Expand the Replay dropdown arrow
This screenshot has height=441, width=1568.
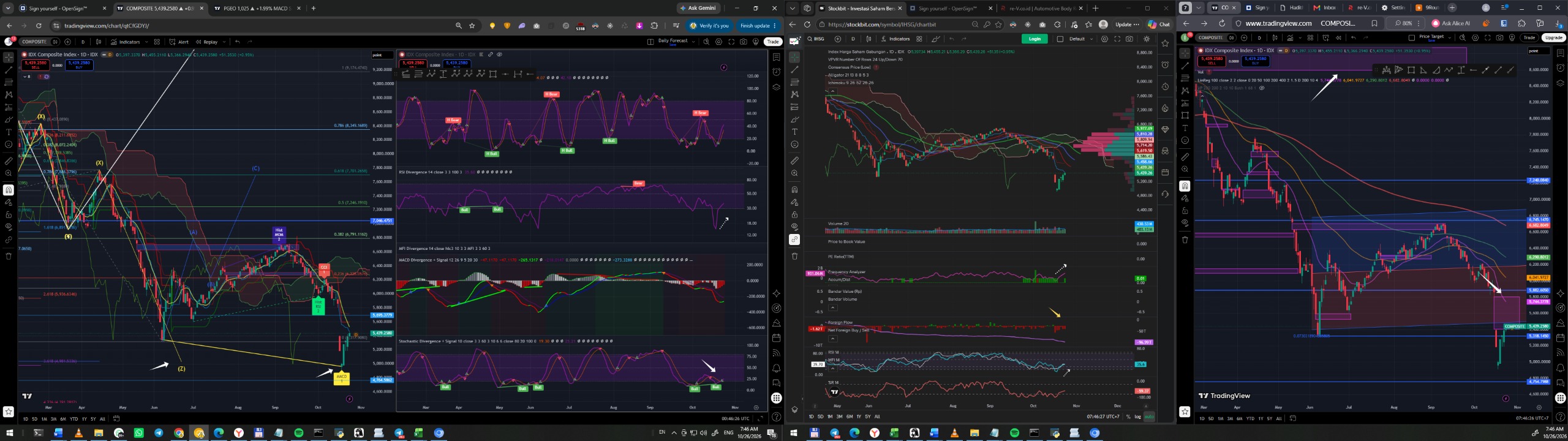coord(224,42)
